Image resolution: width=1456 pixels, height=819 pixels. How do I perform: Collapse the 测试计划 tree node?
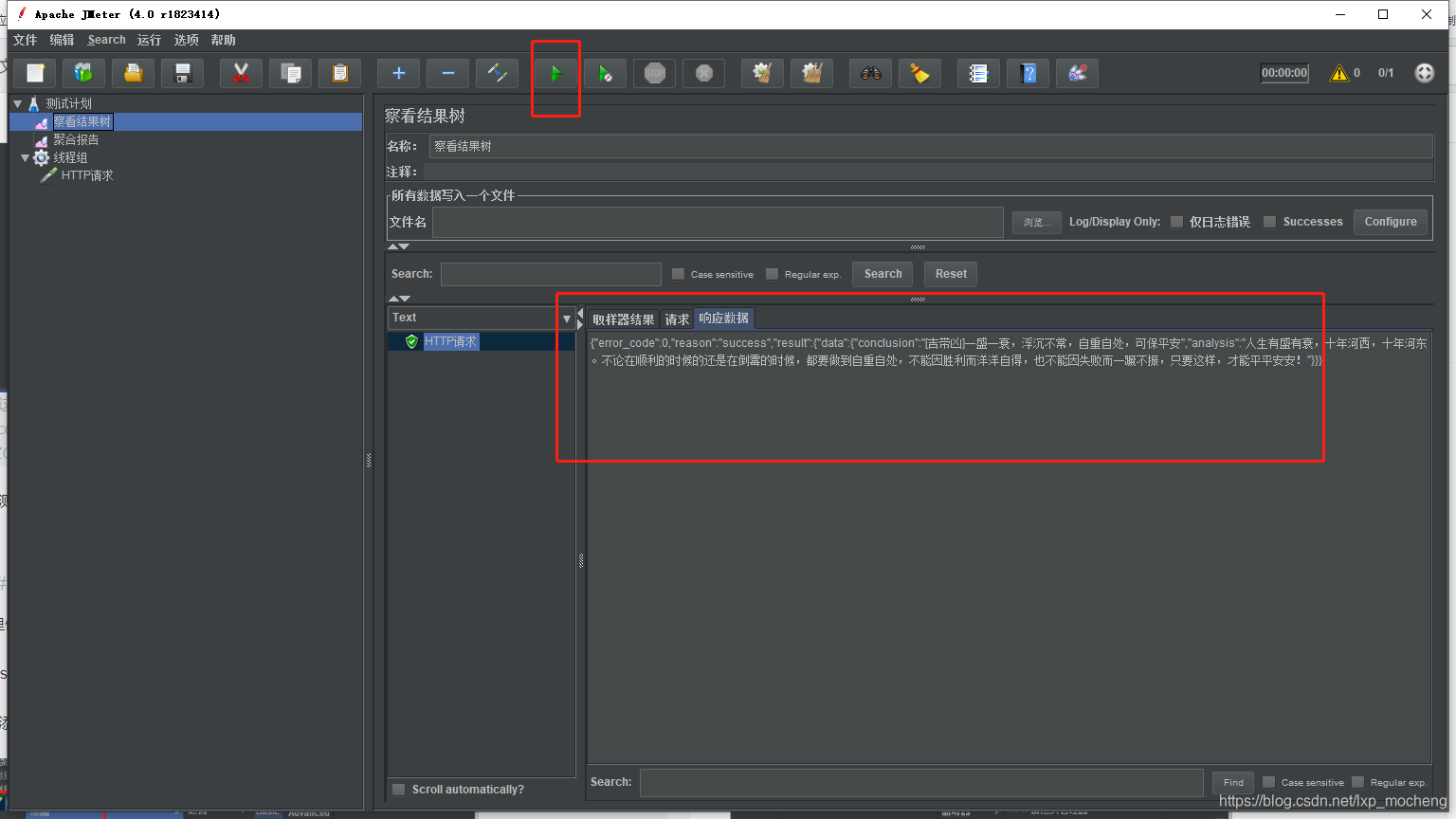tap(17, 103)
